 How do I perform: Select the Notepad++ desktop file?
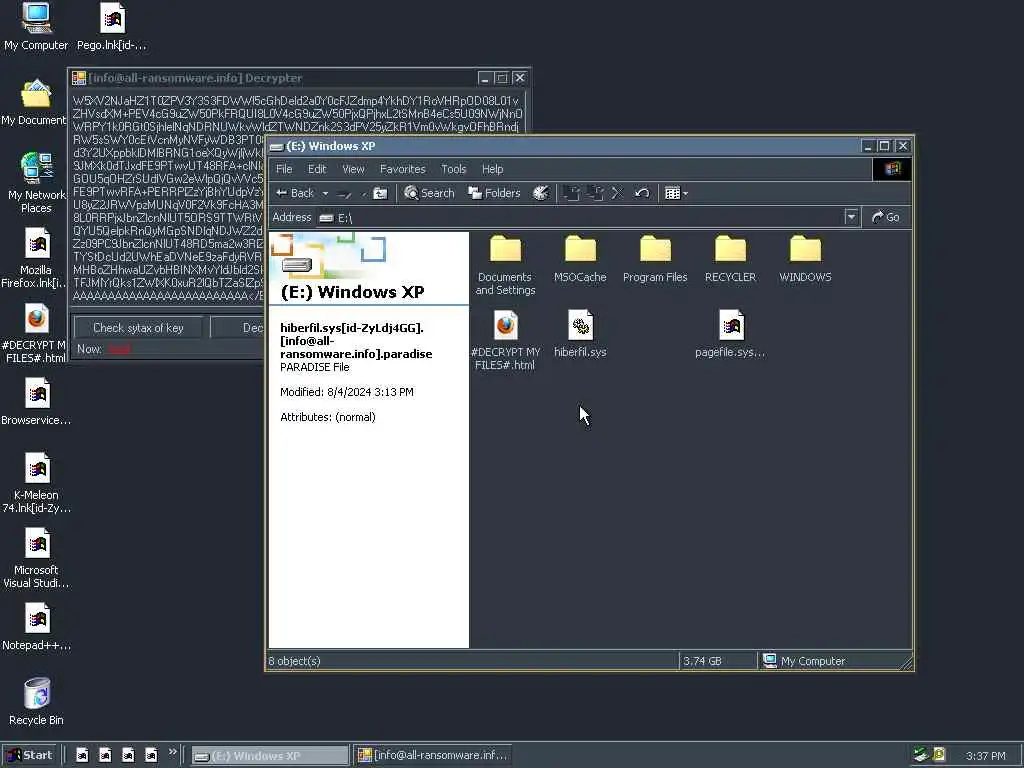[x=36, y=628]
